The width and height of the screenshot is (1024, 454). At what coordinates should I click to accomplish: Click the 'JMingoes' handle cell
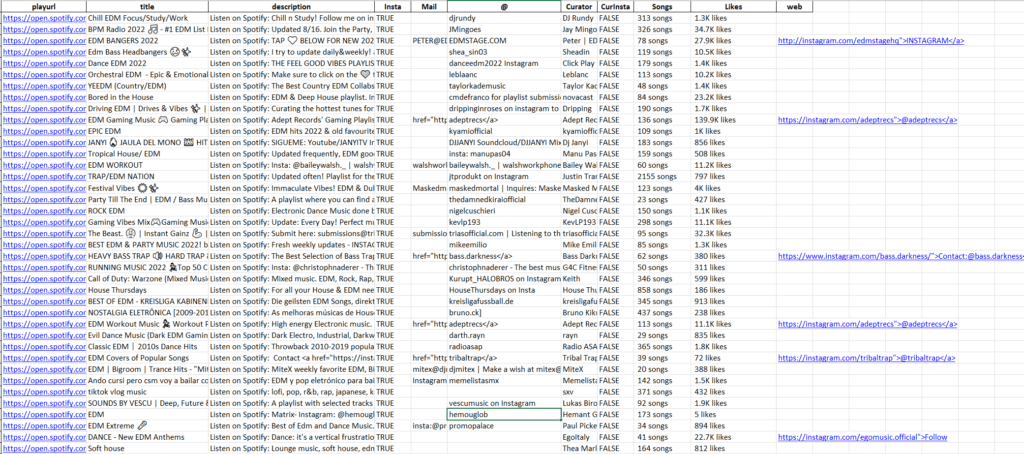click(504, 29)
